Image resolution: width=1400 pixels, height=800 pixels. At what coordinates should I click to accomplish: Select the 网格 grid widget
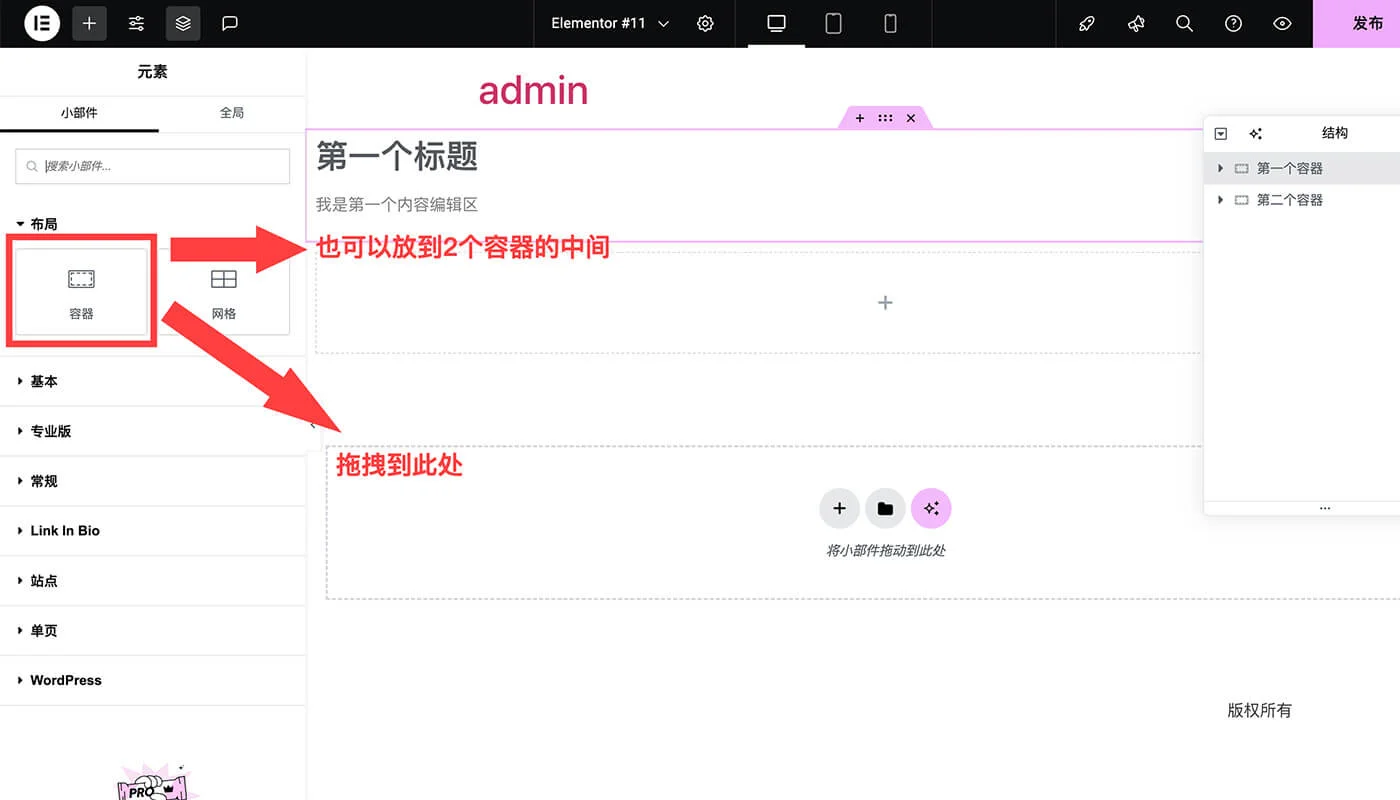click(224, 290)
